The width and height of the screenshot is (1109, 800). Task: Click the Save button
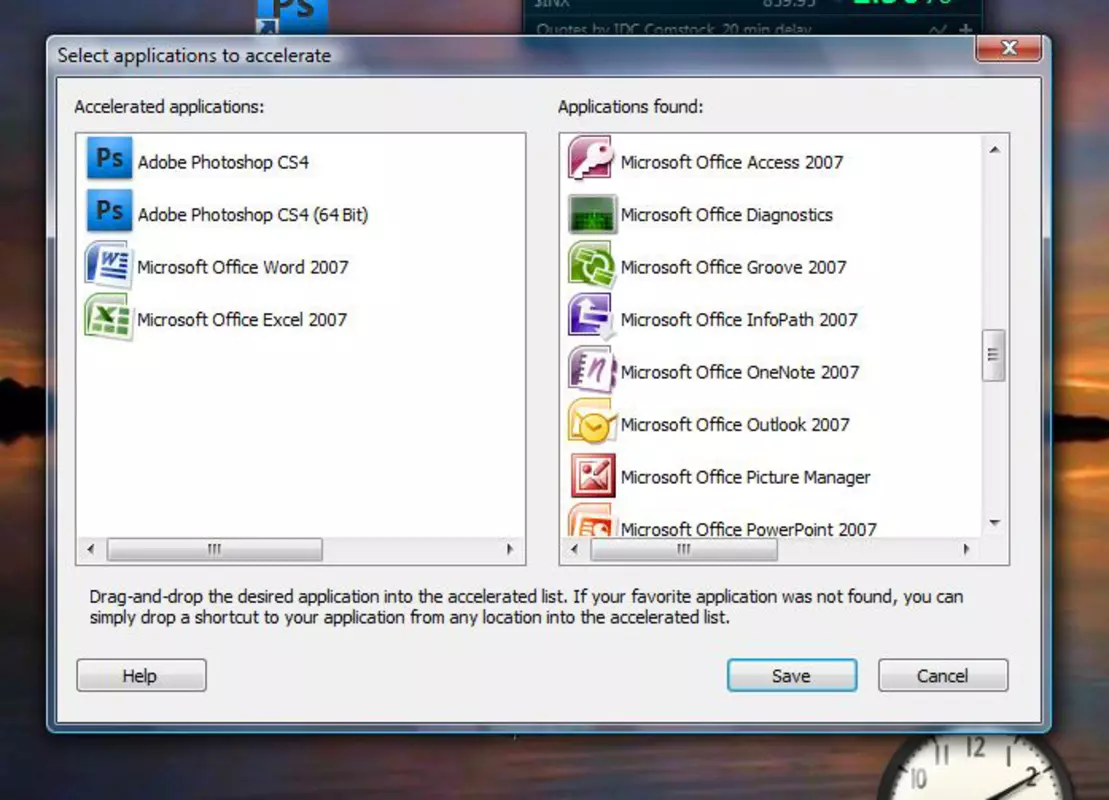(x=791, y=676)
